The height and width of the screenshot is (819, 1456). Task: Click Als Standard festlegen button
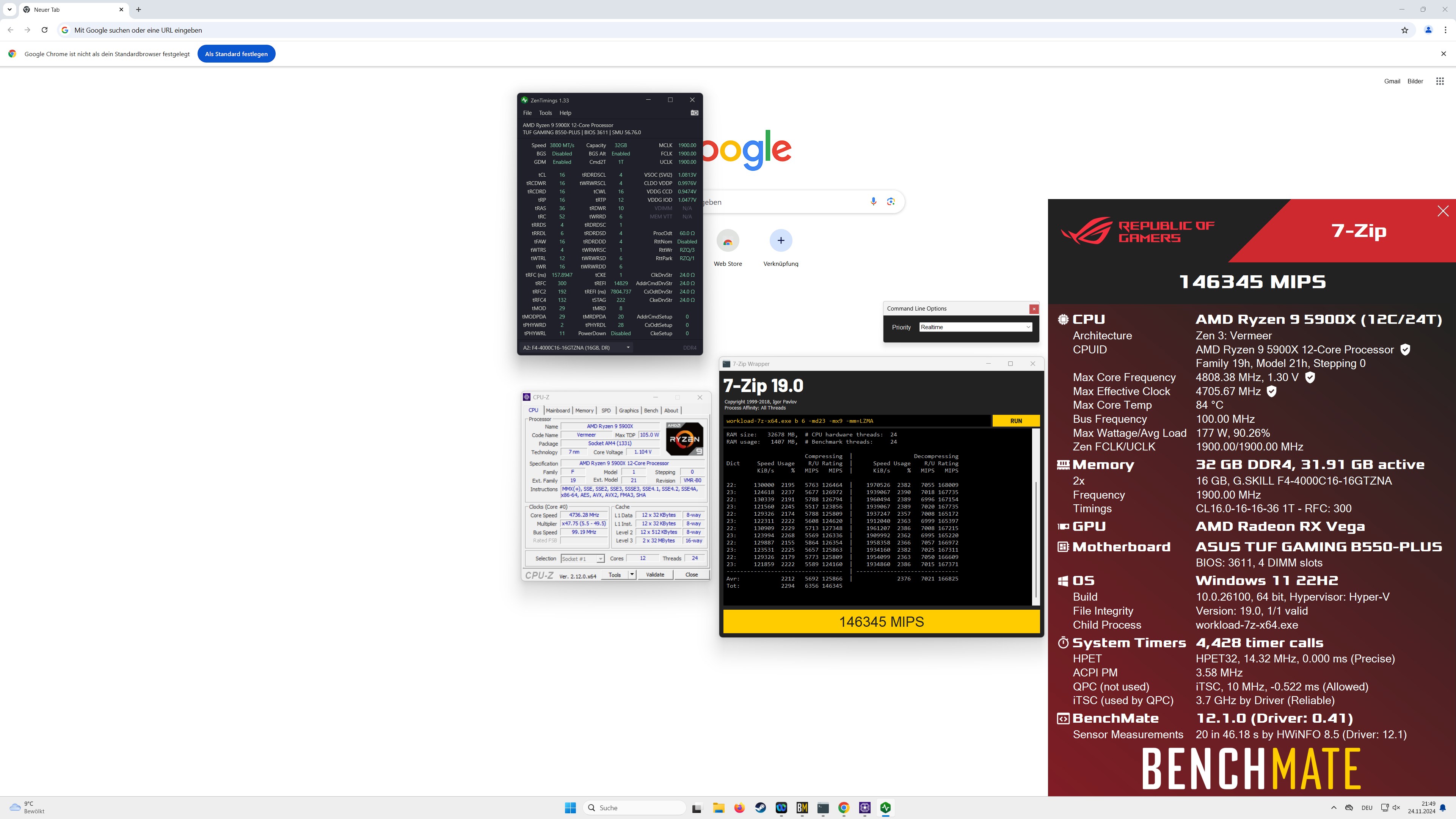(x=236, y=54)
